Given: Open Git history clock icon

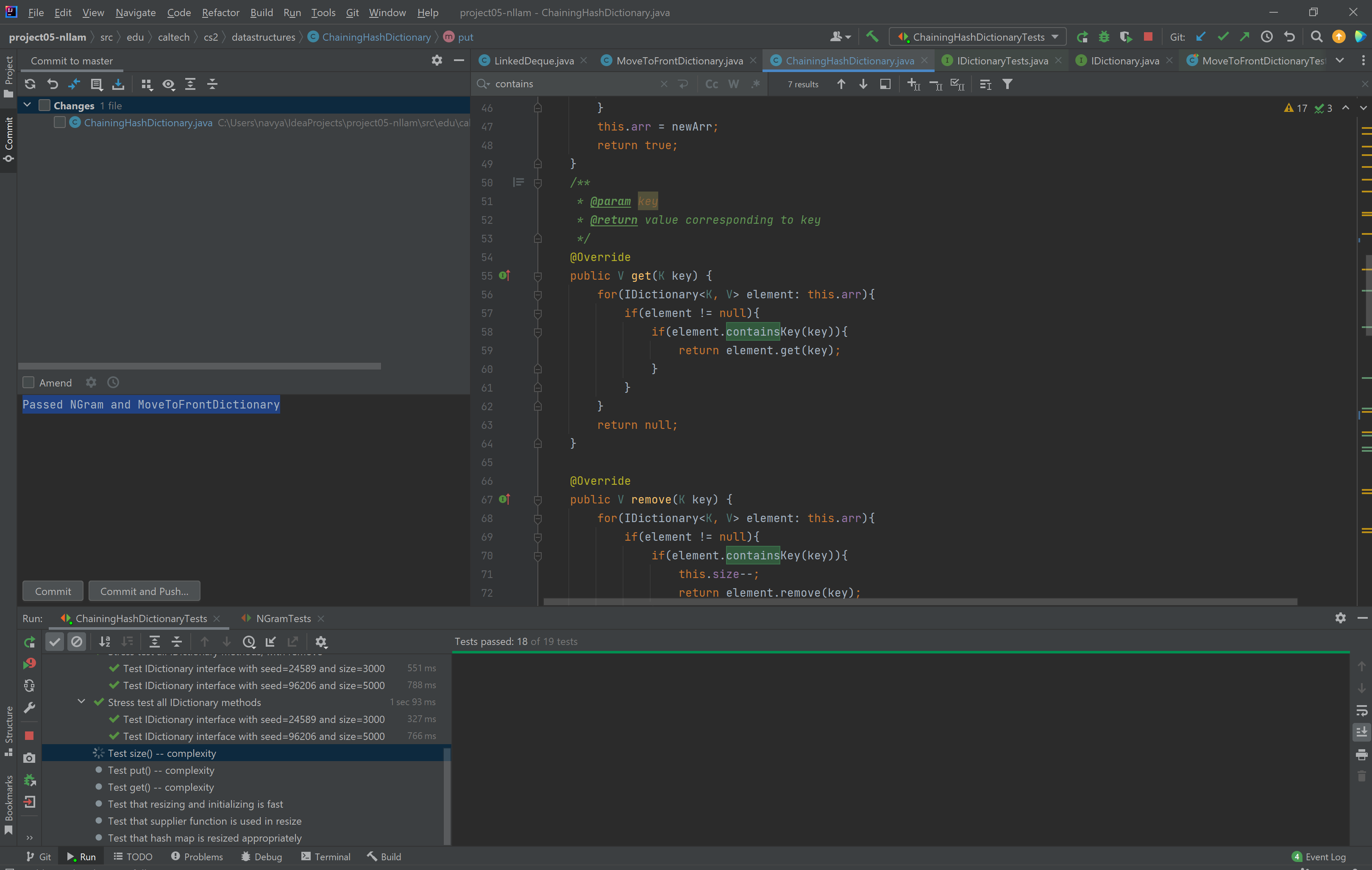Looking at the screenshot, I should [1266, 37].
